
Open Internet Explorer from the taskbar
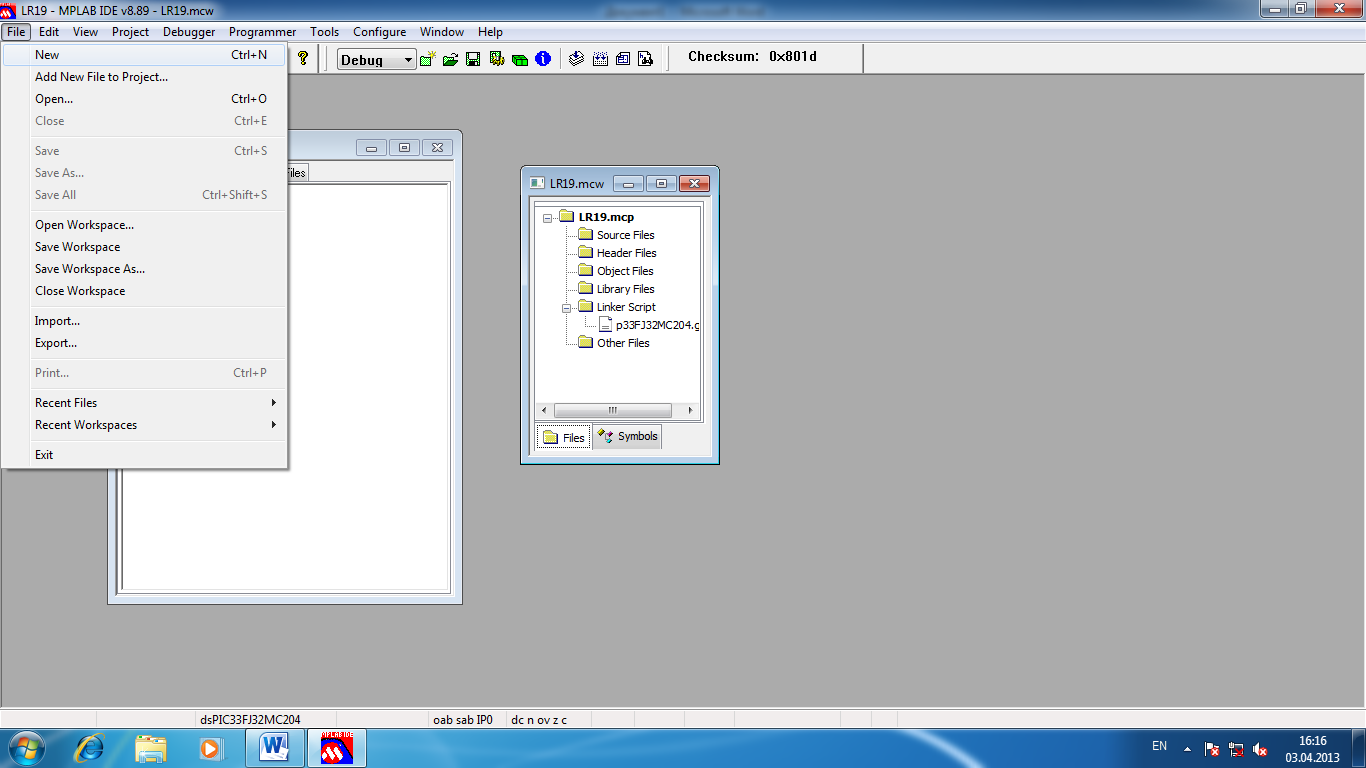[91, 748]
